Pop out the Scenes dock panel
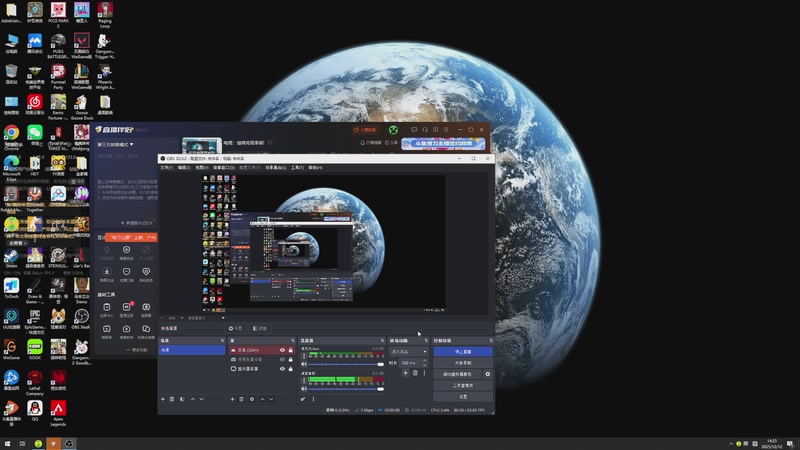 click(x=222, y=340)
